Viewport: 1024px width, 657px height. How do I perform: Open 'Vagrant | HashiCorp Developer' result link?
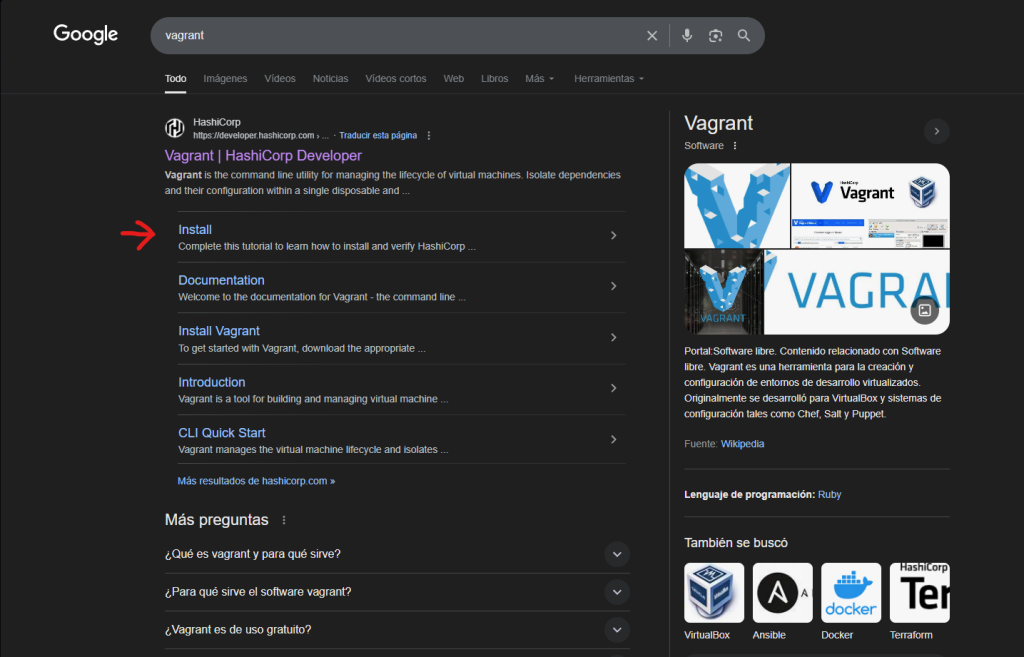[263, 156]
